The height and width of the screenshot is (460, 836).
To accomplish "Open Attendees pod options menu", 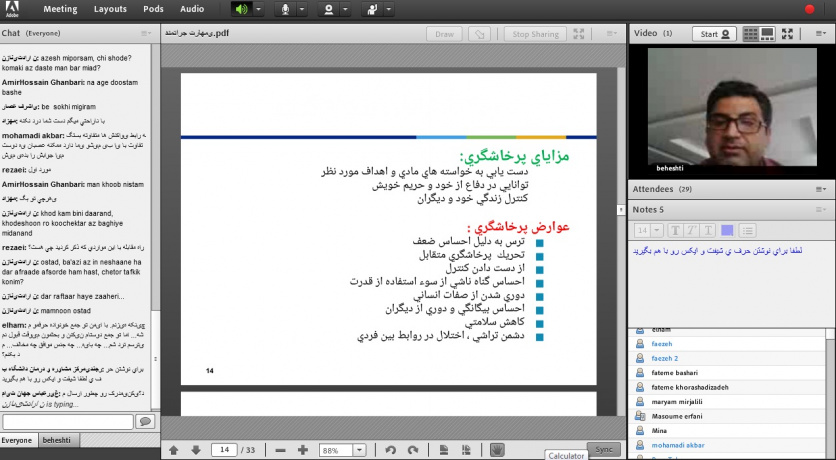I will 821,189.
